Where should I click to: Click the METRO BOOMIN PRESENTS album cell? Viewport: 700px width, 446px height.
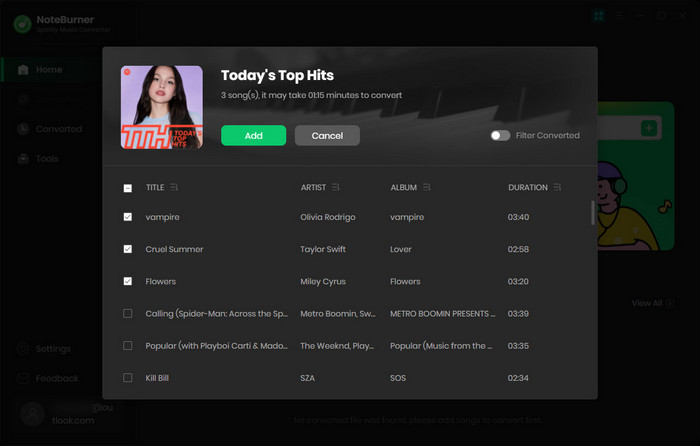pos(442,313)
